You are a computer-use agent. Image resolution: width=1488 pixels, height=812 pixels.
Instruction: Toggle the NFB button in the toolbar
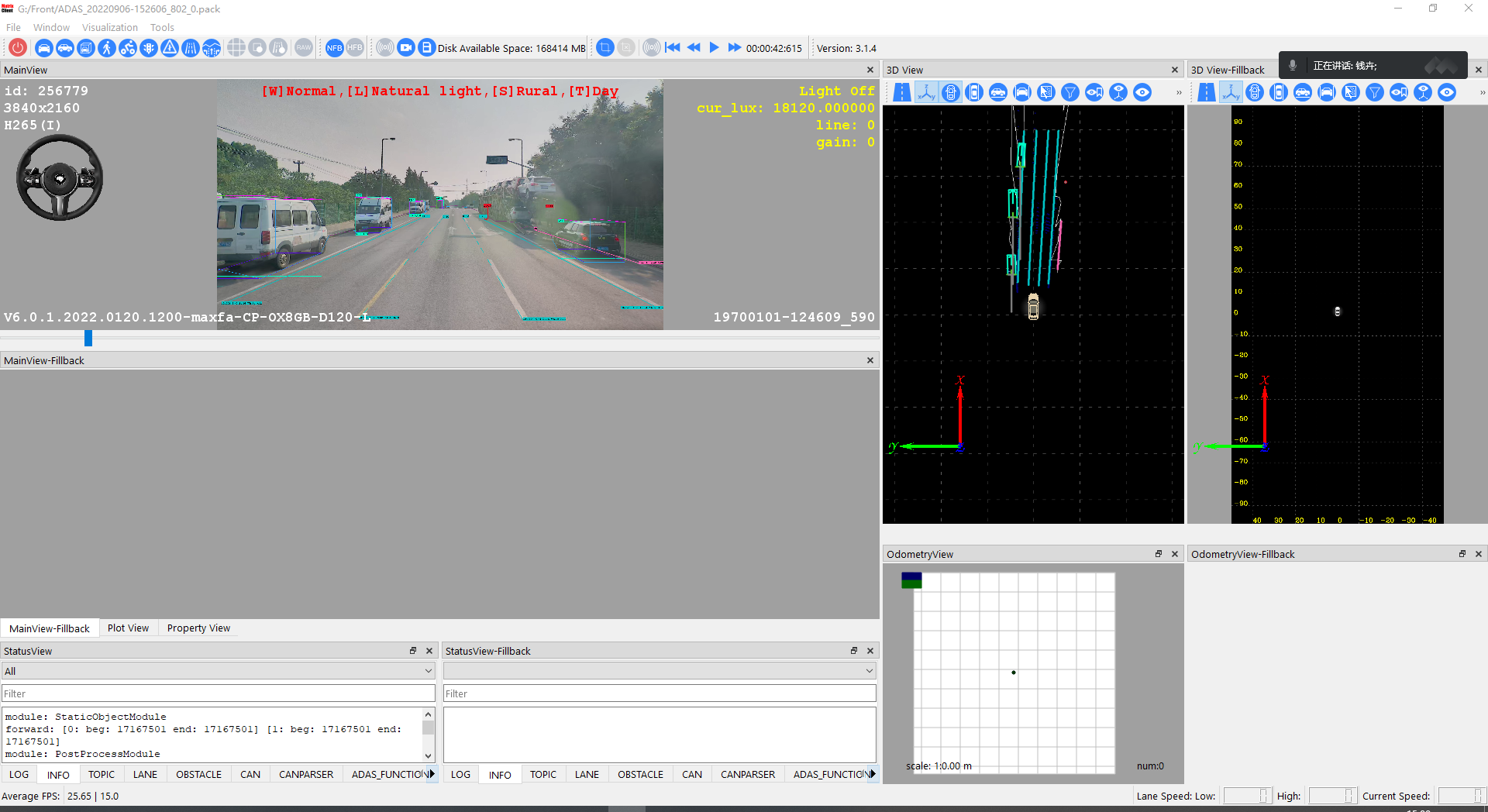(334, 48)
